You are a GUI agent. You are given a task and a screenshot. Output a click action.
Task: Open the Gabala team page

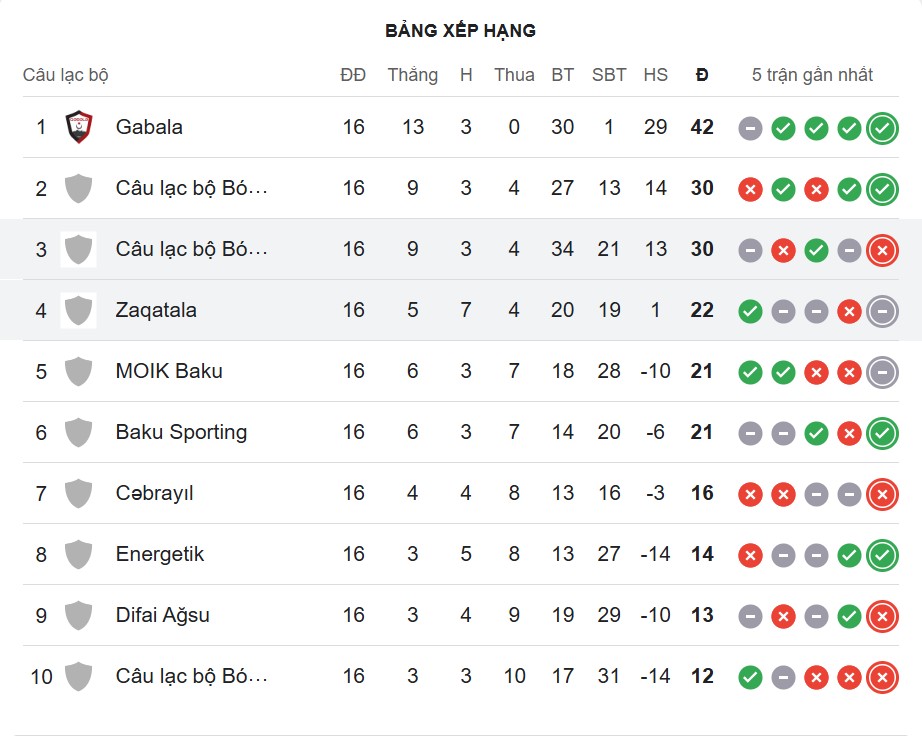149,127
